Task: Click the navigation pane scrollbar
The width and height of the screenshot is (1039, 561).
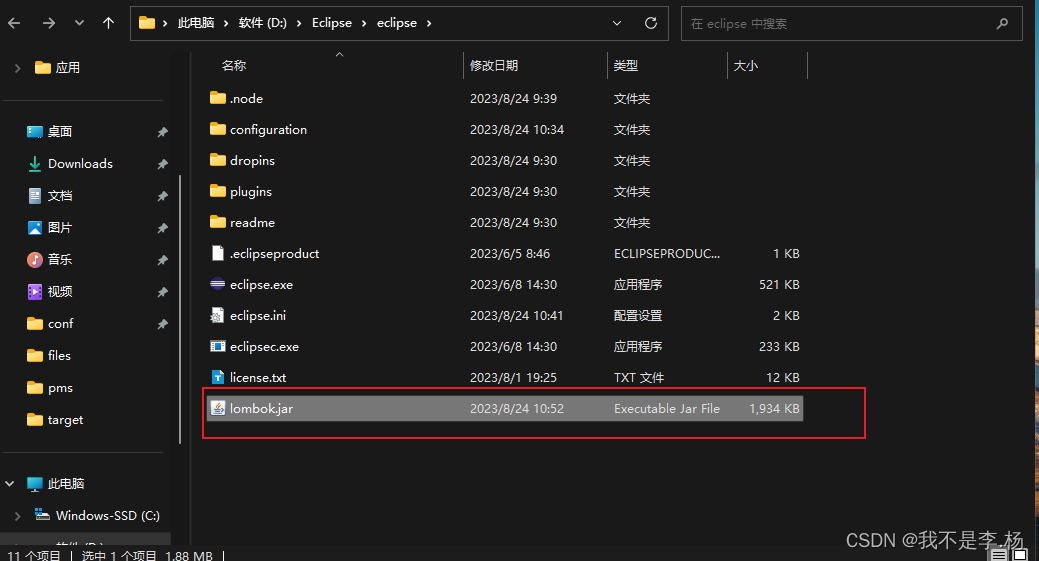Action: click(180, 309)
